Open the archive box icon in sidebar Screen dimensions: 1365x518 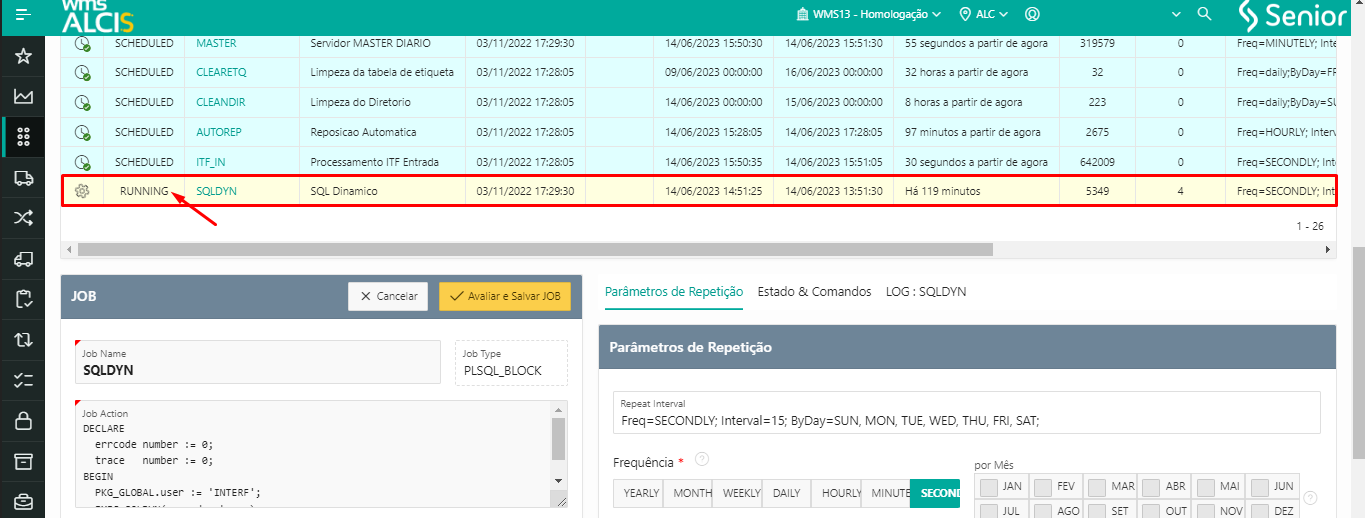tap(22, 461)
